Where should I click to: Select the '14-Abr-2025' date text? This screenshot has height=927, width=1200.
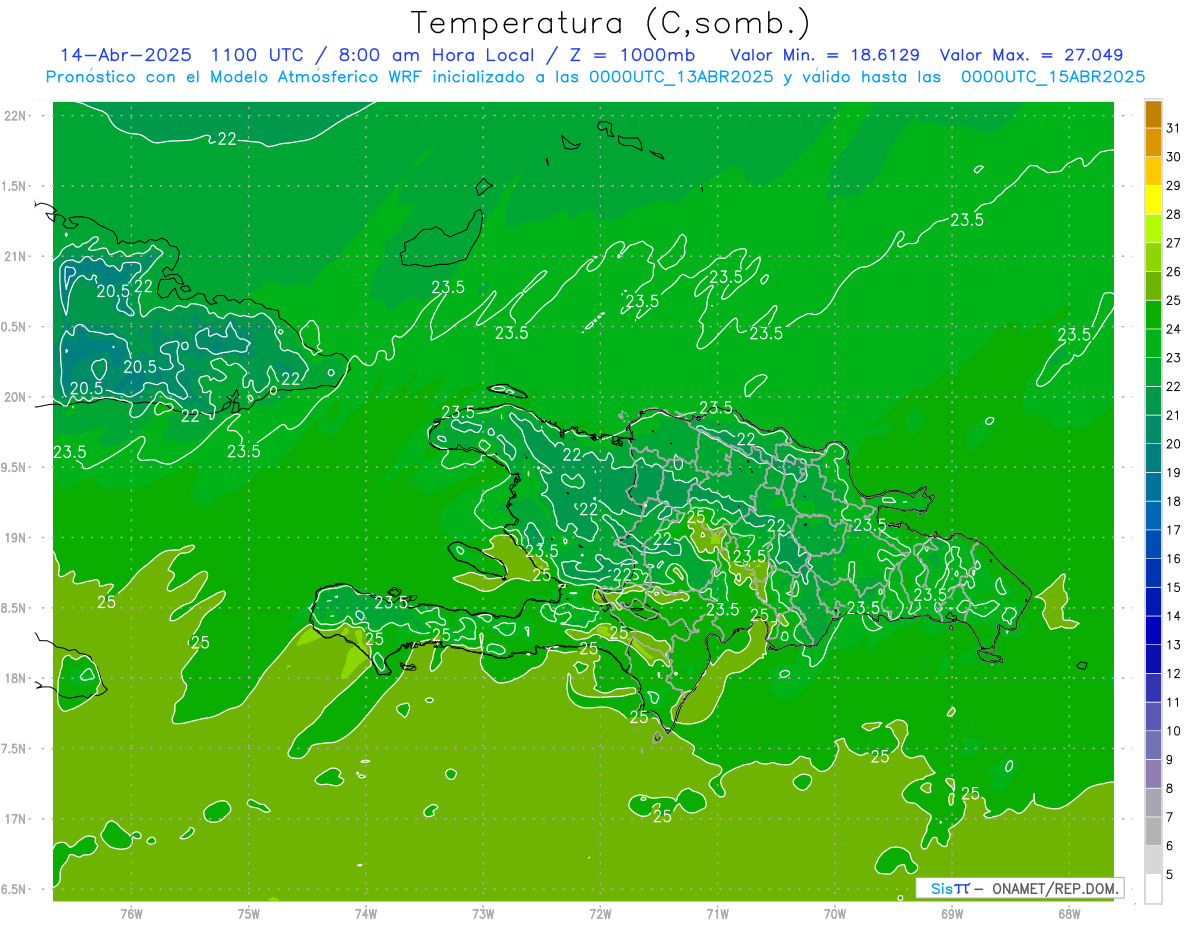click(126, 55)
